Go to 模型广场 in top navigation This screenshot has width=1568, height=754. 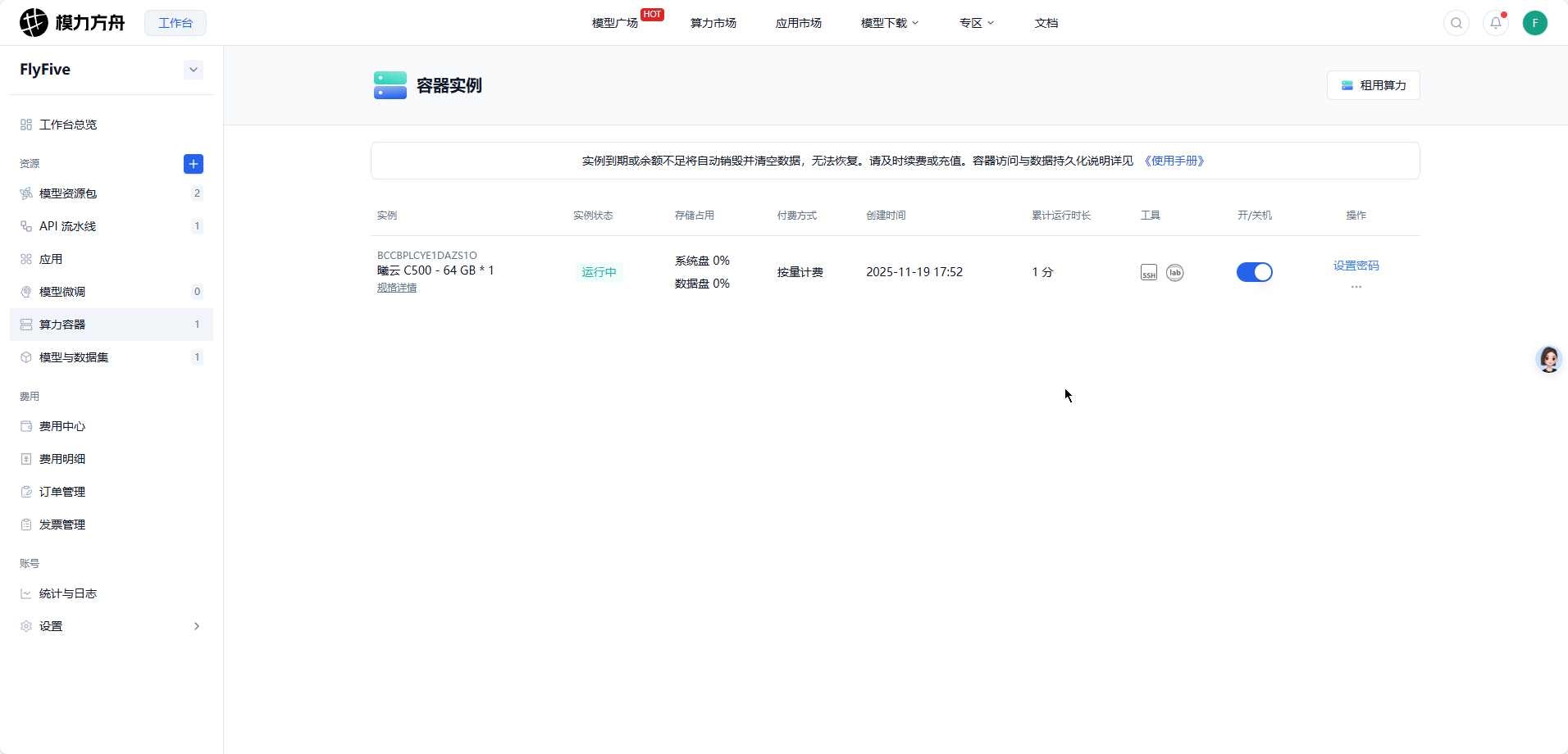[x=615, y=23]
